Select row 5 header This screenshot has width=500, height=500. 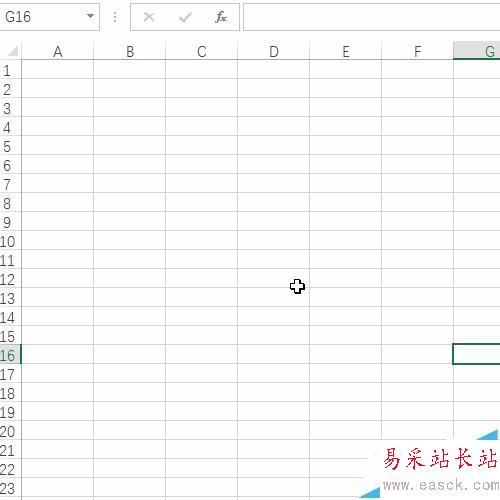(x=10, y=146)
